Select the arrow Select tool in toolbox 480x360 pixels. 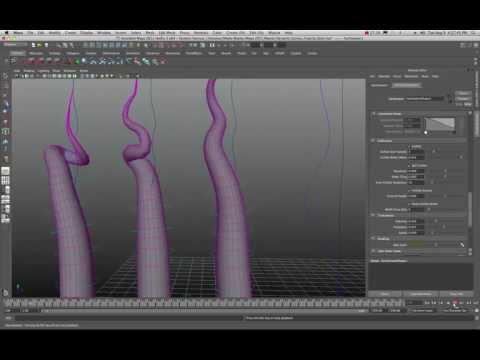[x=5, y=76]
